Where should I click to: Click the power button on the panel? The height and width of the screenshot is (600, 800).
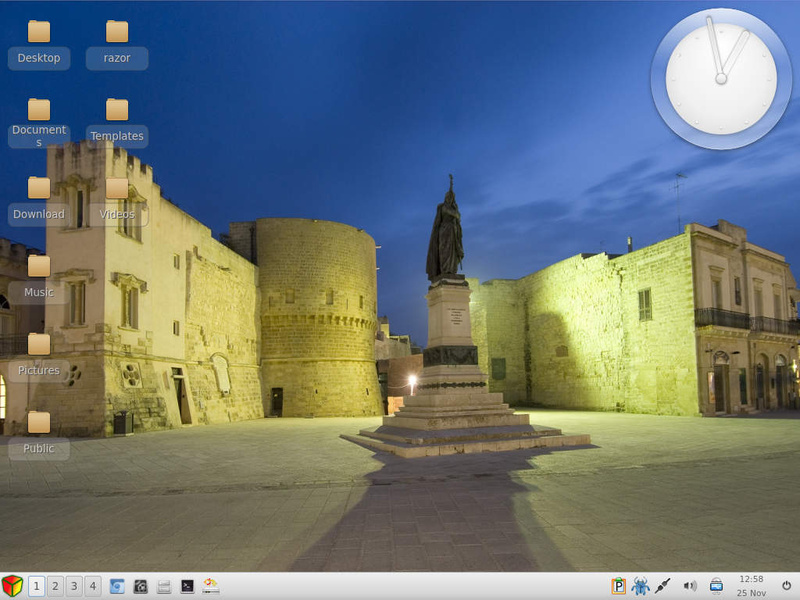pos(786,586)
